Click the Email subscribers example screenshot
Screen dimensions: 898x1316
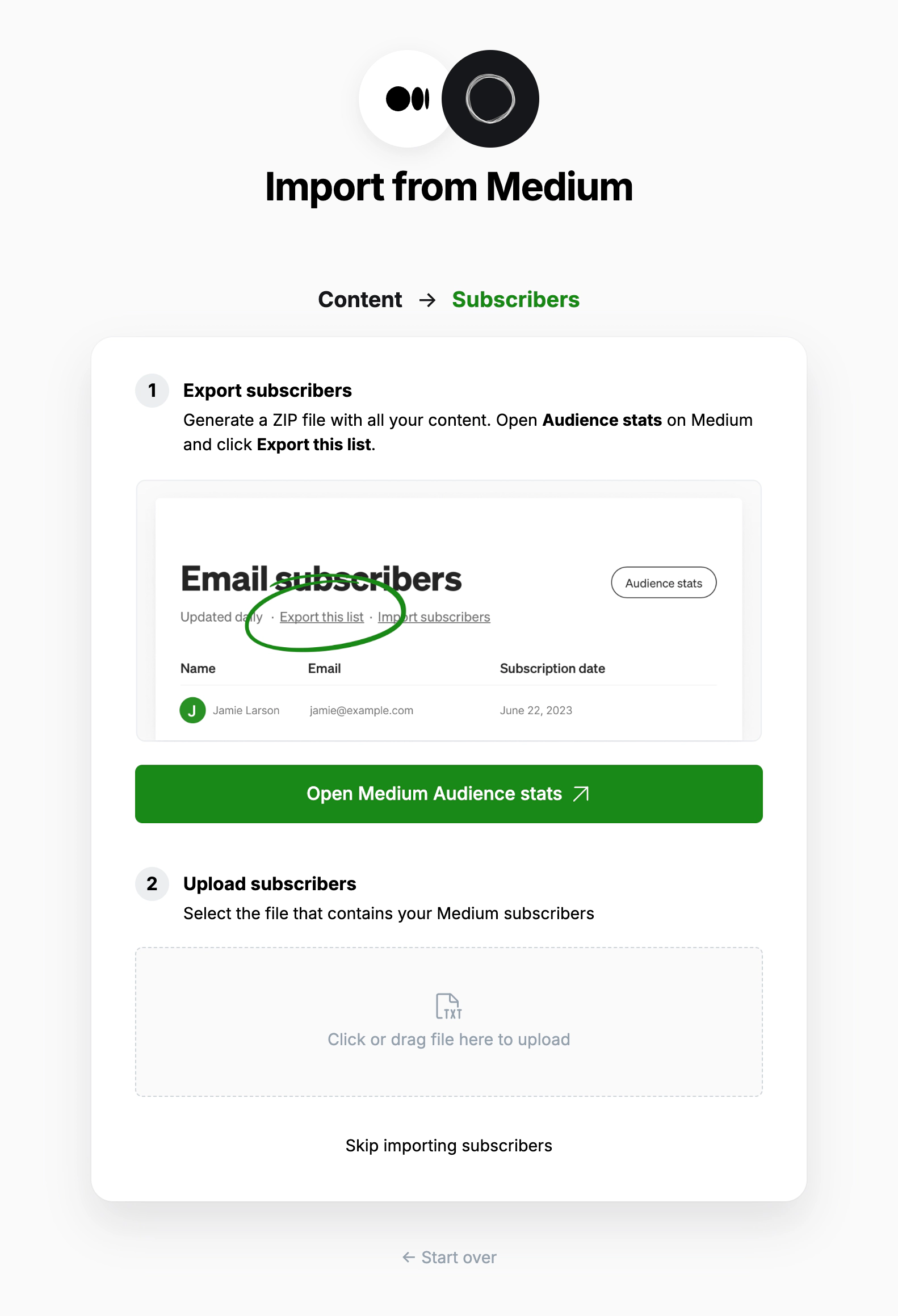coord(449,611)
